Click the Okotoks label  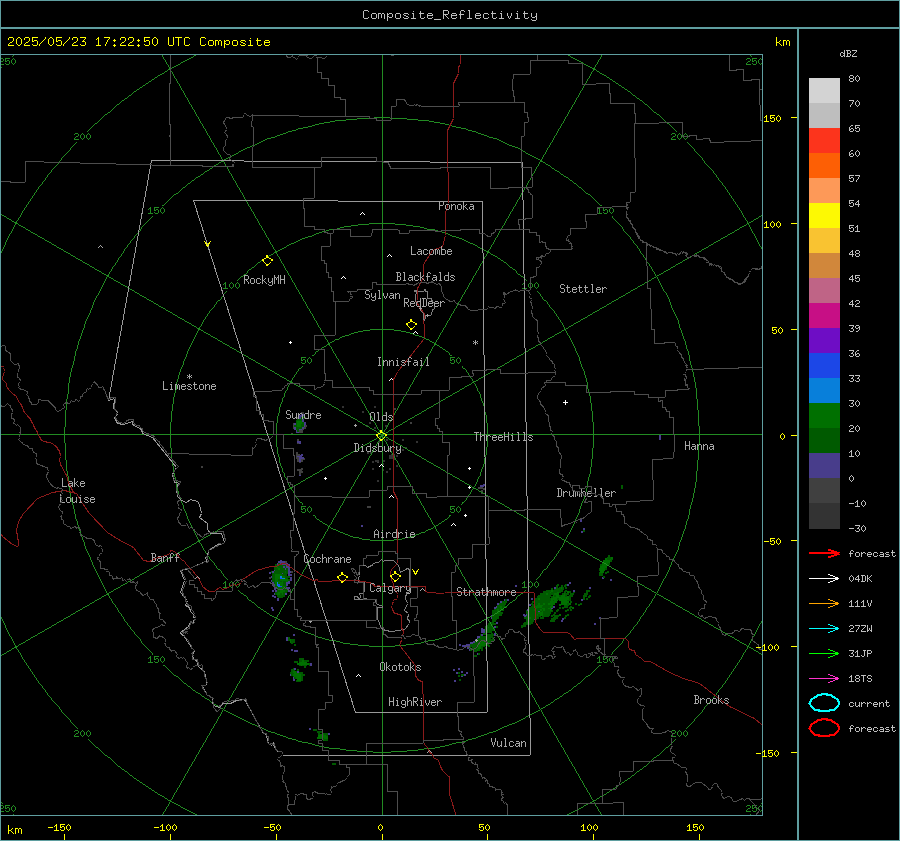click(400, 667)
